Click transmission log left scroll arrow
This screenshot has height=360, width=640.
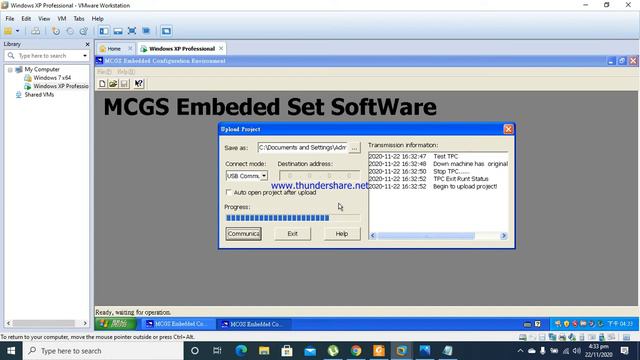tap(372, 236)
